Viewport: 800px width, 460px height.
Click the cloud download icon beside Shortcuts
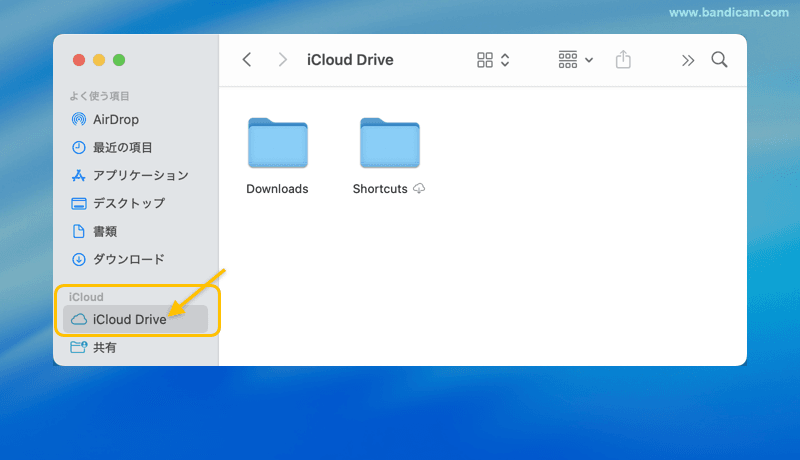(x=419, y=189)
